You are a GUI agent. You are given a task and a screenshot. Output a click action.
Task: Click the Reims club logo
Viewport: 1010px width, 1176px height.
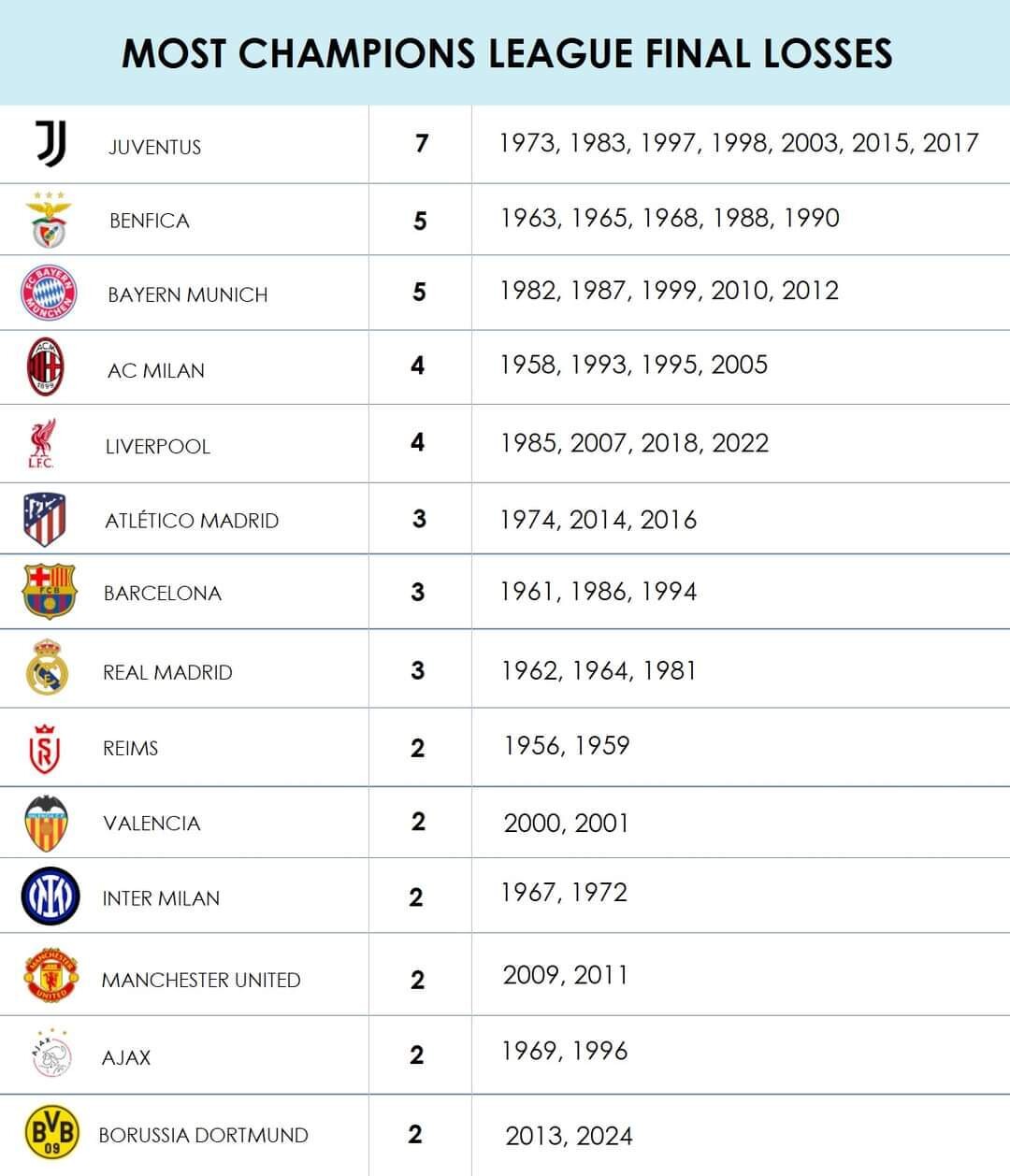pos(46,748)
